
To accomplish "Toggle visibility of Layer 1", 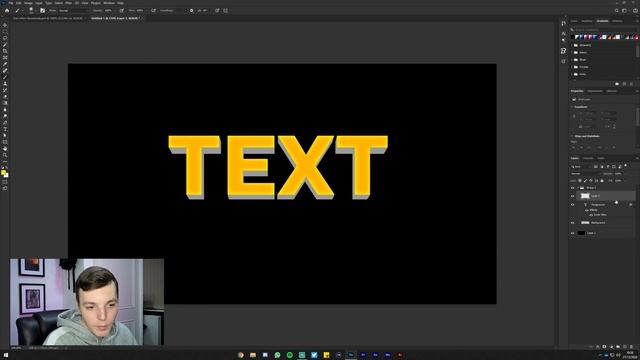I will pyautogui.click(x=573, y=233).
